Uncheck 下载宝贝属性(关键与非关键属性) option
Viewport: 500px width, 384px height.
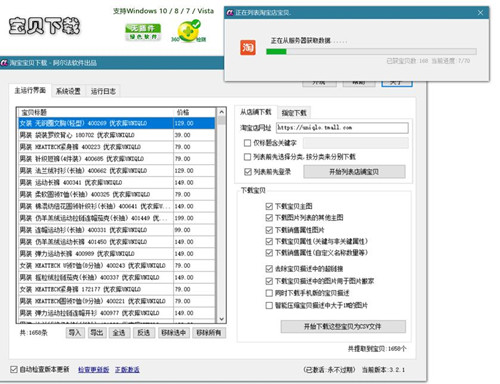click(x=269, y=241)
